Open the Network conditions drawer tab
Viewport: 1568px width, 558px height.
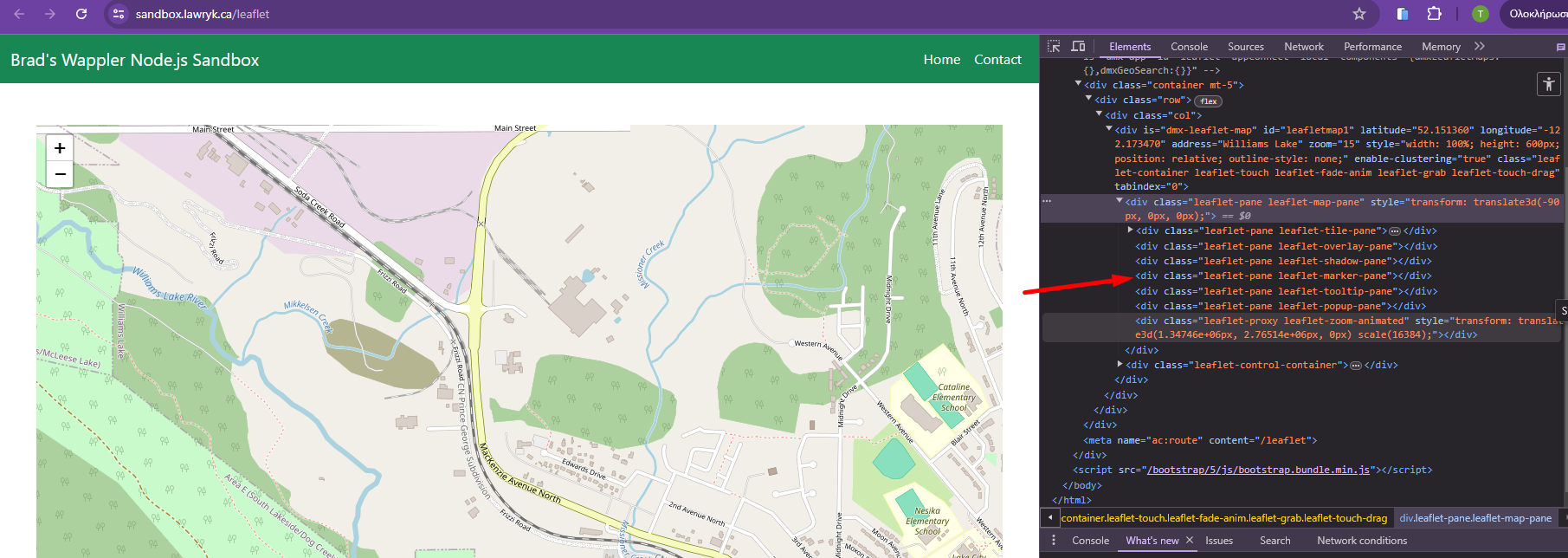click(x=1362, y=541)
